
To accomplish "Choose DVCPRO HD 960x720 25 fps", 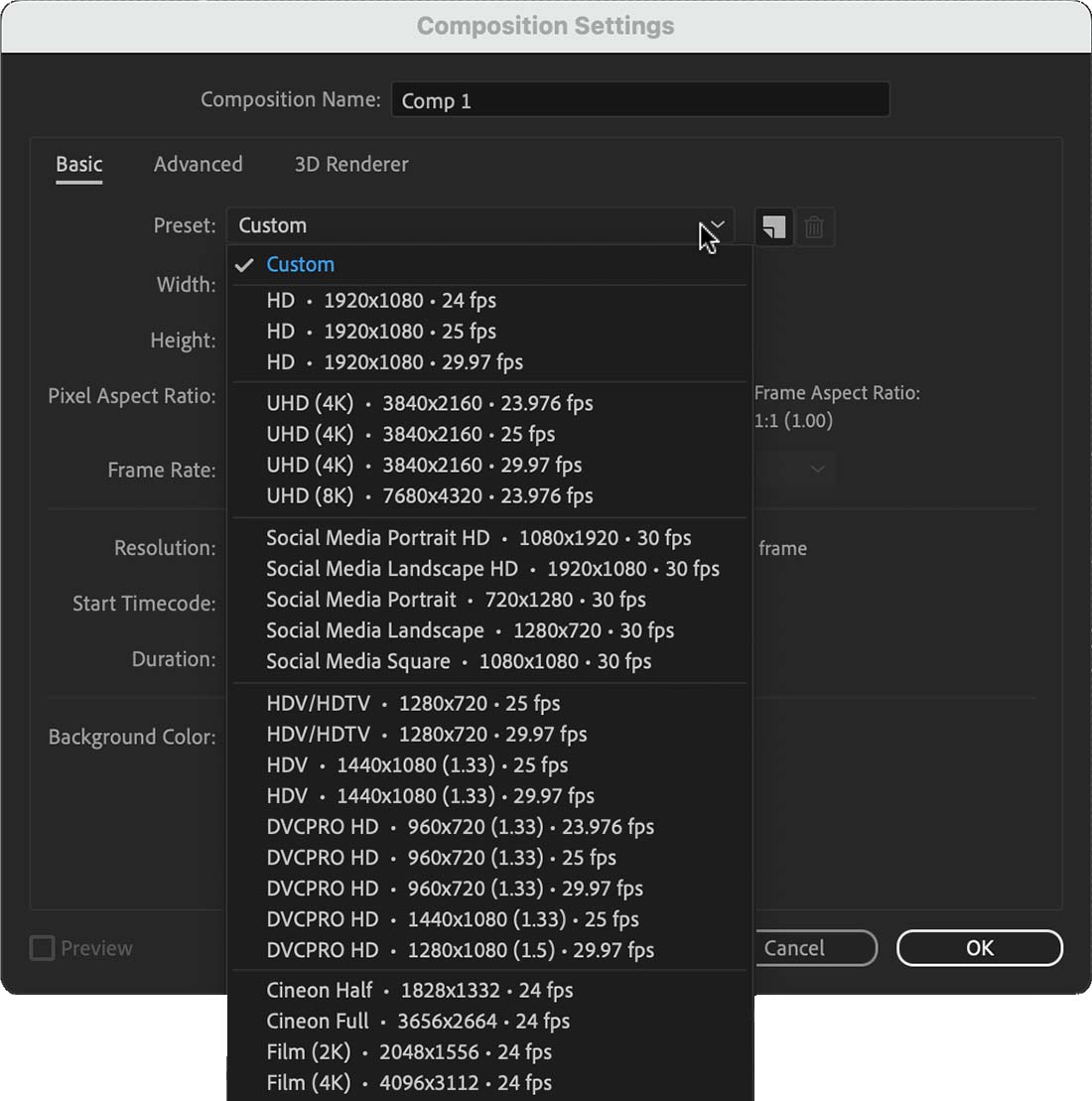I will [489, 858].
